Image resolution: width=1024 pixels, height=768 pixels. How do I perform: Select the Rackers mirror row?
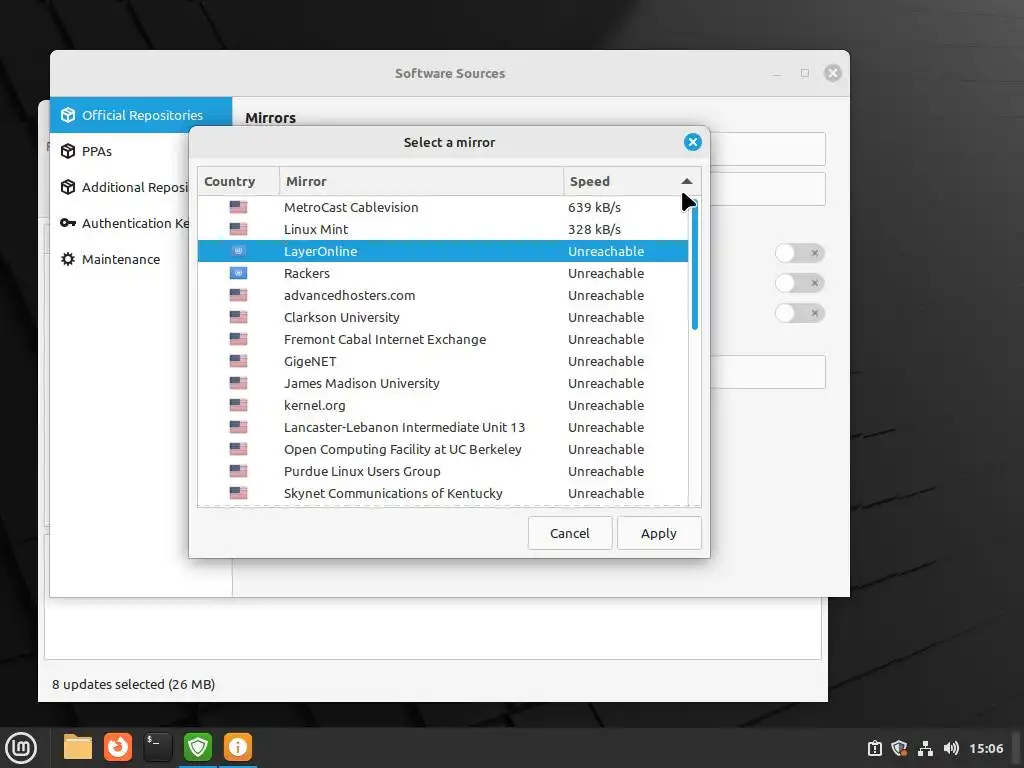pyautogui.click(x=443, y=273)
